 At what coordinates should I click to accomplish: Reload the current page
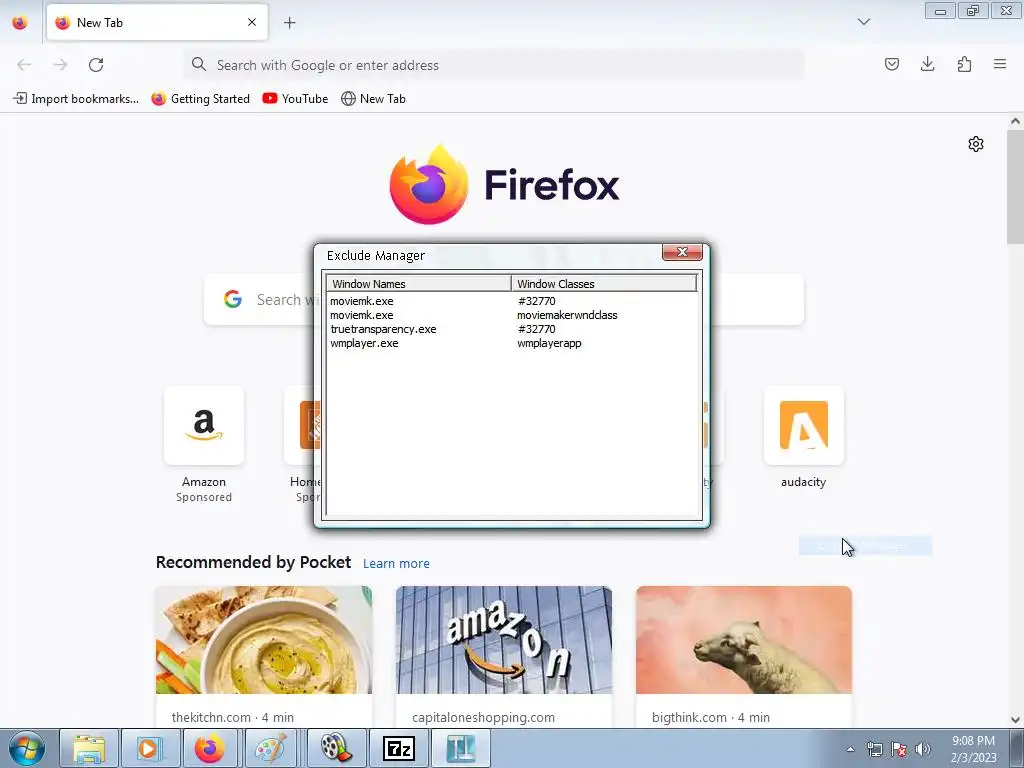(96, 65)
